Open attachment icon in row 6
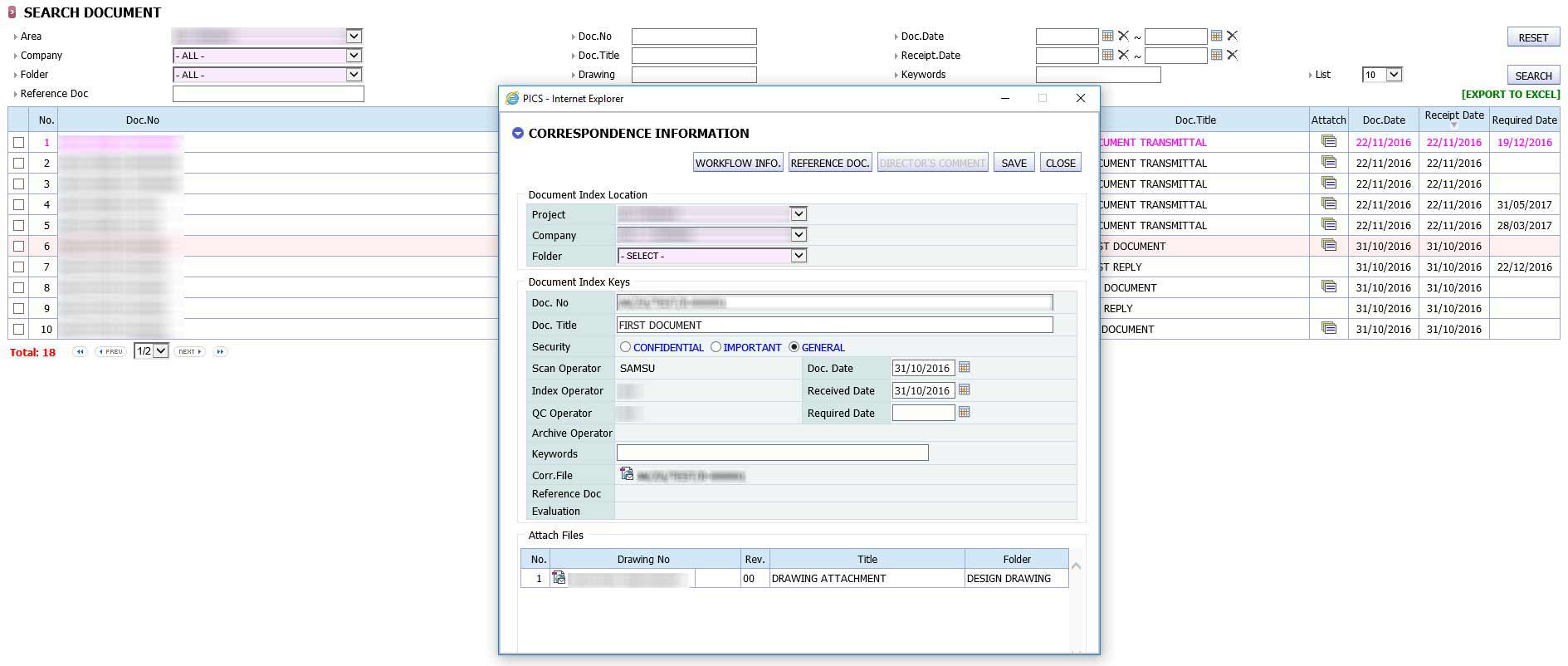Screen dimensions: 1568x666 1329,245
